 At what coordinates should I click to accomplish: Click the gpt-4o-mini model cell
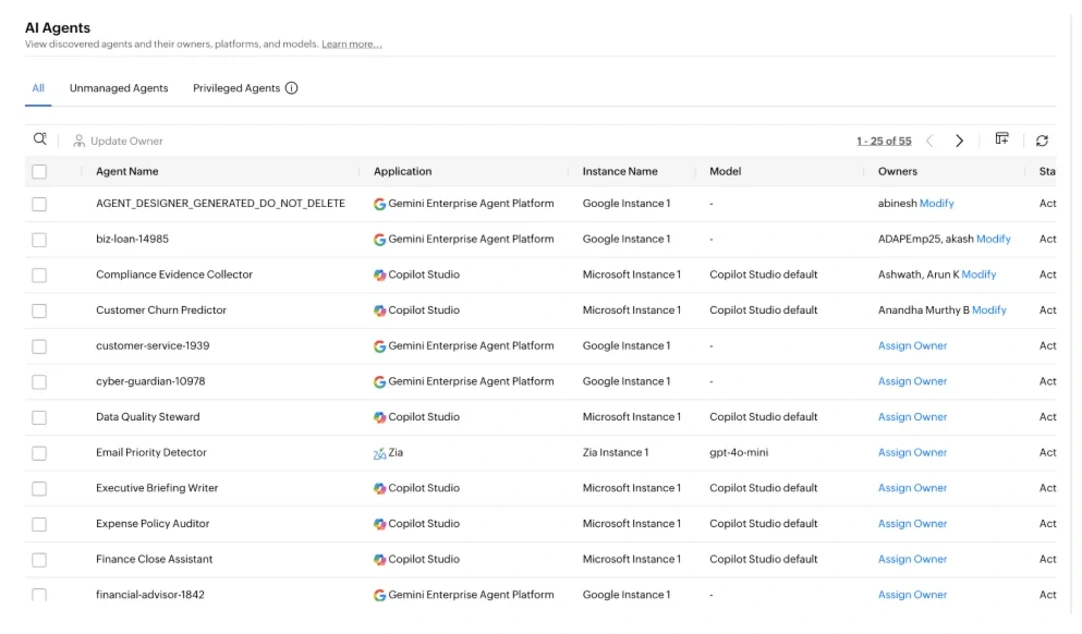pos(738,453)
